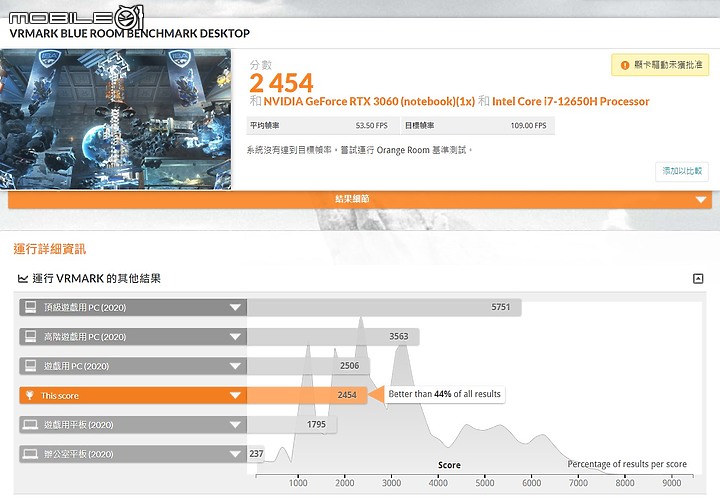The width and height of the screenshot is (720, 503).
Task: Click the 添加以比較 compare button
Action: pos(682,171)
